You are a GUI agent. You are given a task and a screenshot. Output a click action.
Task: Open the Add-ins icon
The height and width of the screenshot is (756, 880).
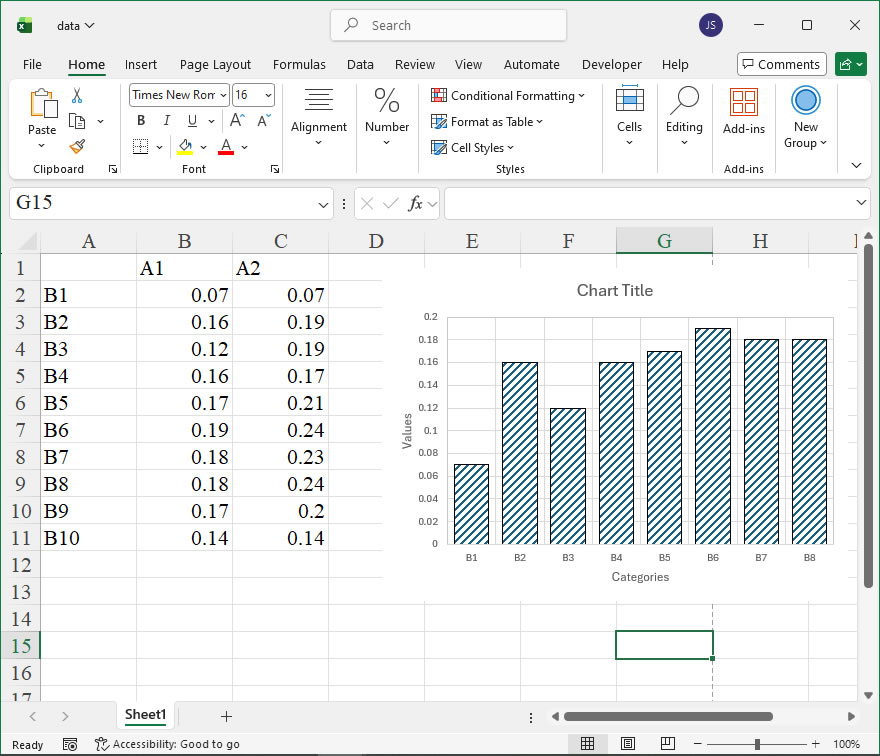click(743, 110)
